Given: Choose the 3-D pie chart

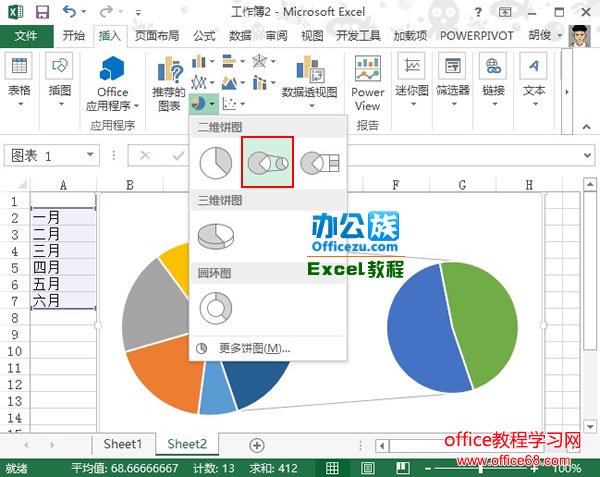Looking at the screenshot, I should (216, 236).
